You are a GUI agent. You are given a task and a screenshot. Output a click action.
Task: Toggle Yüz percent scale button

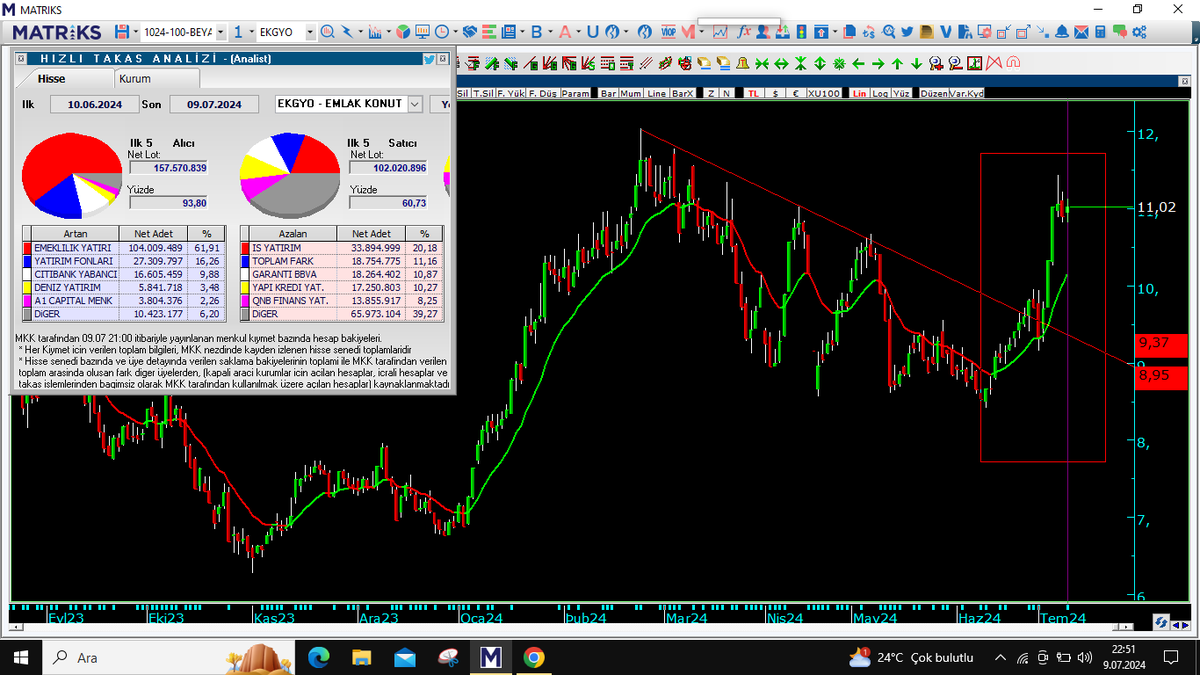[901, 93]
